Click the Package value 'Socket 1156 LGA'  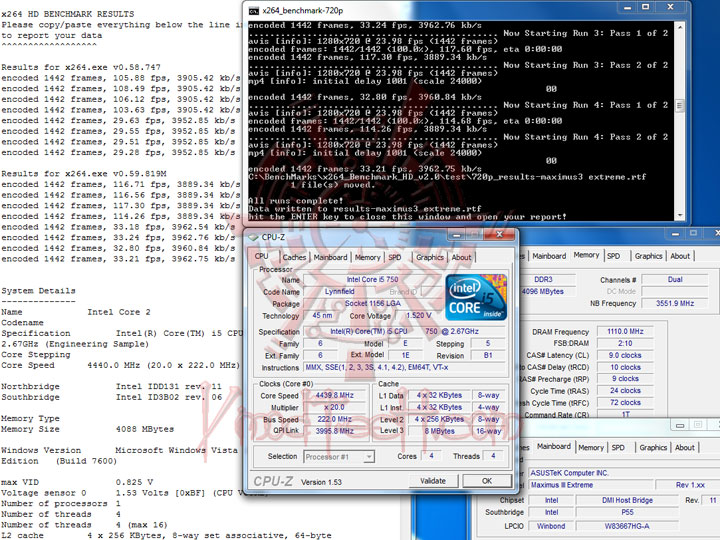click(x=372, y=304)
